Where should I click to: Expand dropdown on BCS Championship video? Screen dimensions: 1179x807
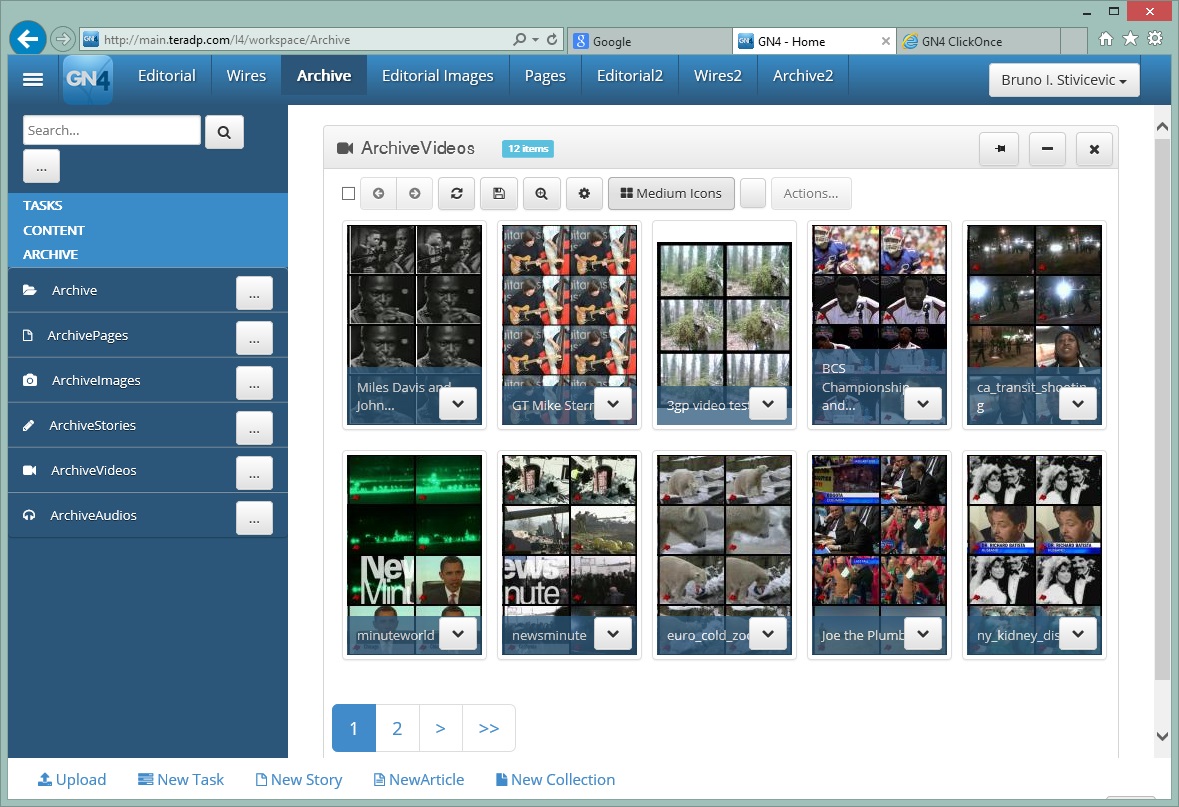pyautogui.click(x=923, y=404)
